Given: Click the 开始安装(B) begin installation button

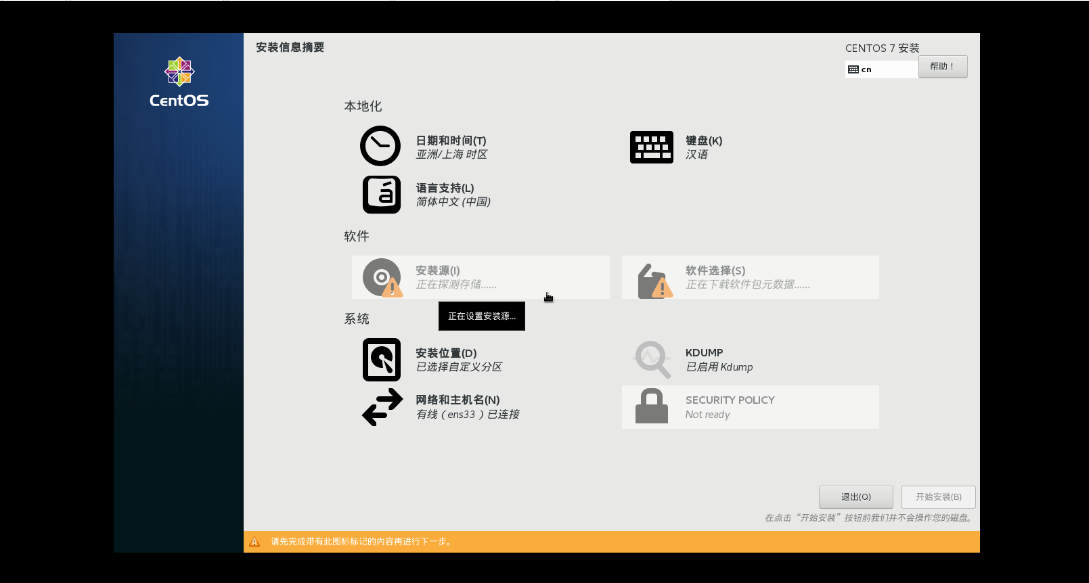Looking at the screenshot, I should pyautogui.click(x=938, y=497).
